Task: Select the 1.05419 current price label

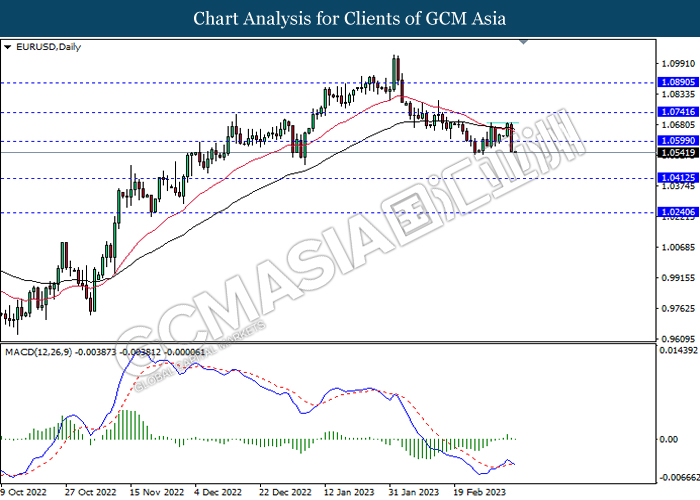Action: [x=678, y=153]
